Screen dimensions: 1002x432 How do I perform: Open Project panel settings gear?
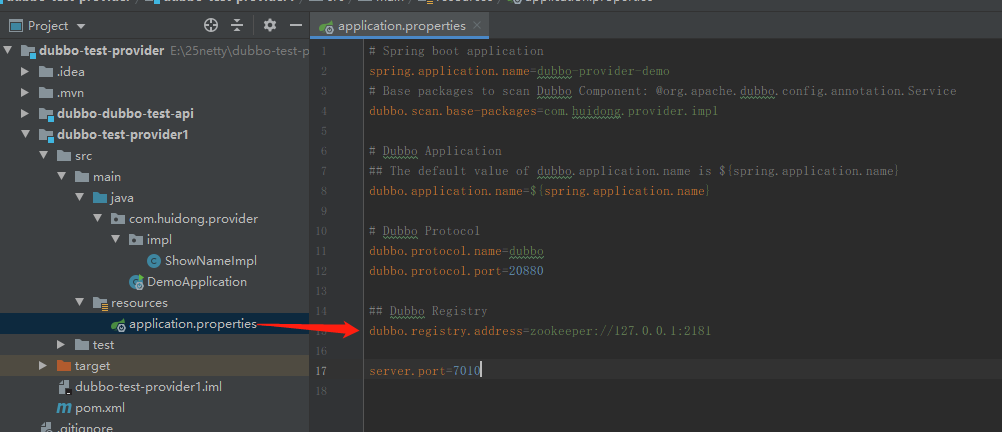pyautogui.click(x=270, y=26)
